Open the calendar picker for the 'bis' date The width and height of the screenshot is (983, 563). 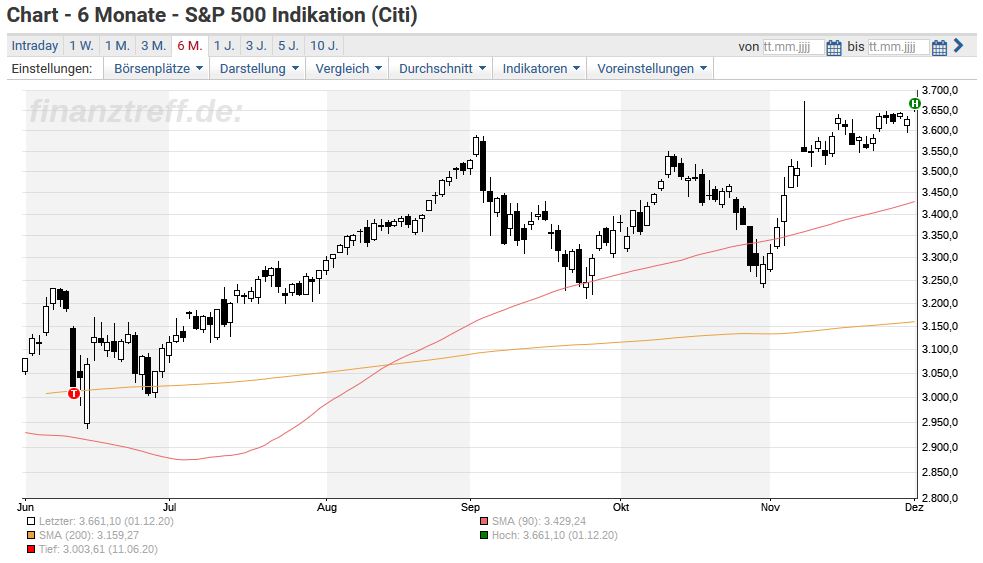pos(938,47)
